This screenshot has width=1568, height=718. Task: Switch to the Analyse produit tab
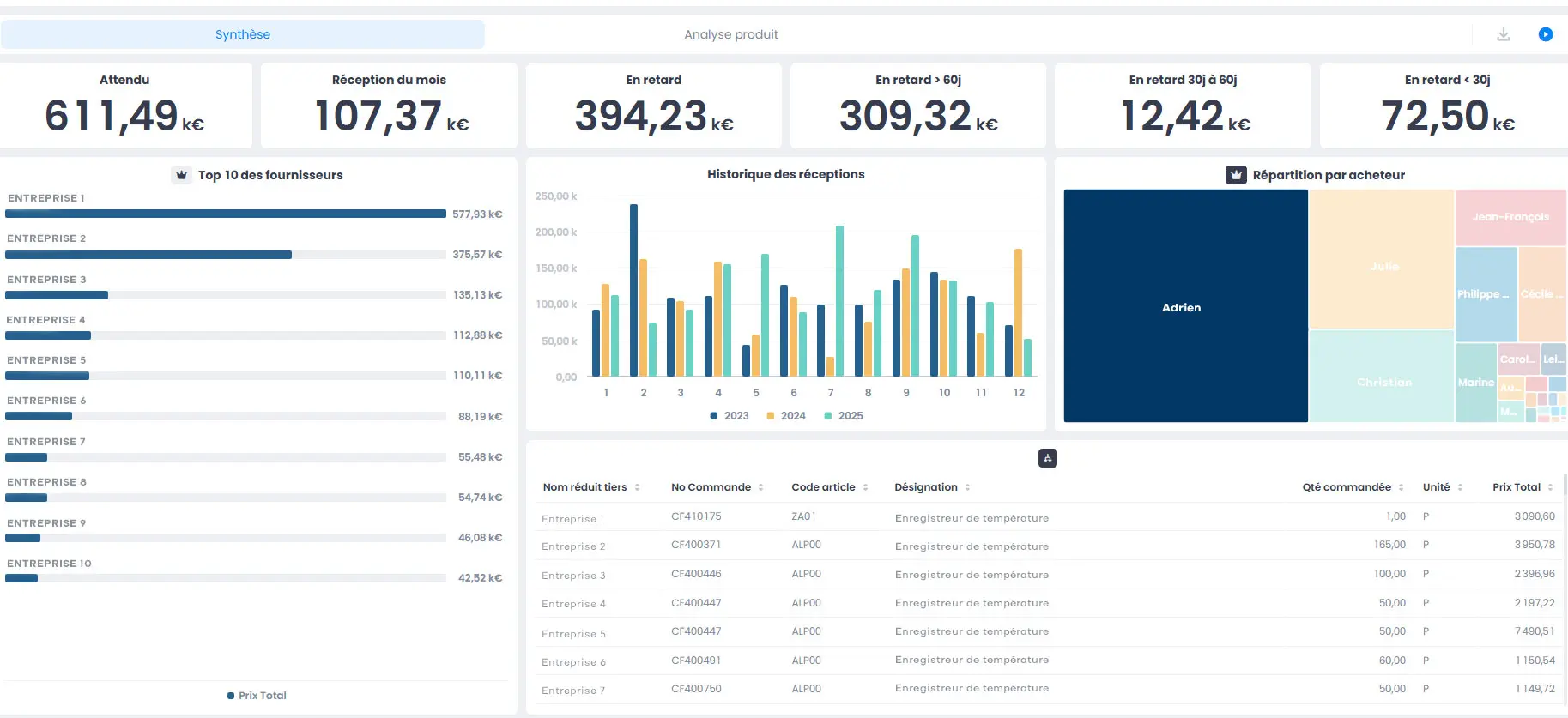click(x=730, y=34)
